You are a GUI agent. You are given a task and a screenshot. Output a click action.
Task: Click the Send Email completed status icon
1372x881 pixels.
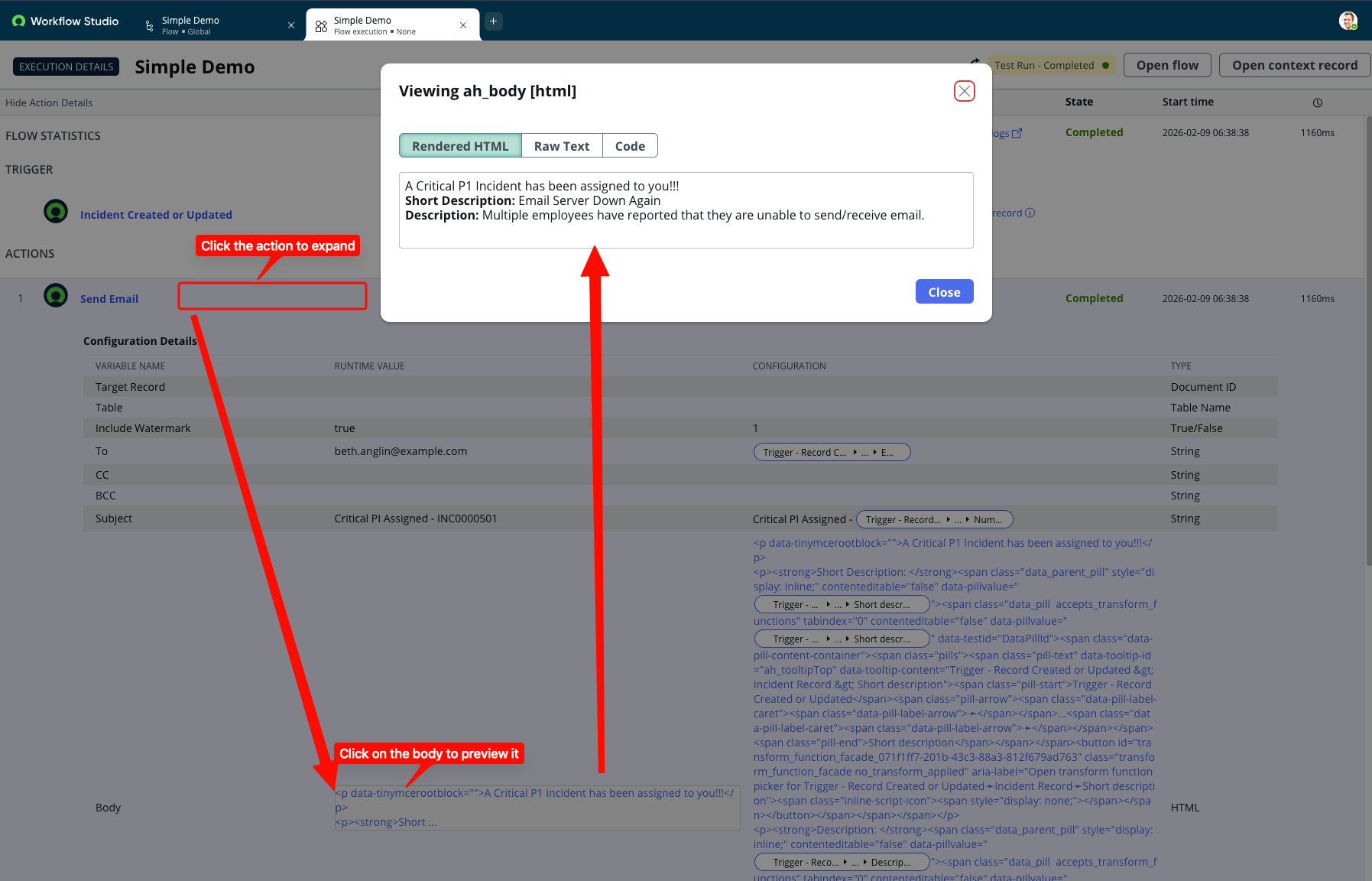(56, 295)
